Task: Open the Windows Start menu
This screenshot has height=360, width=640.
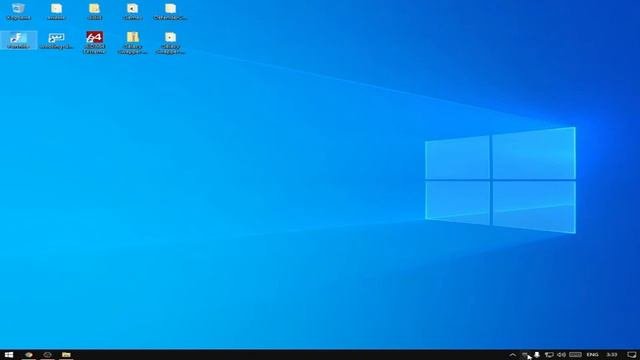Action: point(9,355)
